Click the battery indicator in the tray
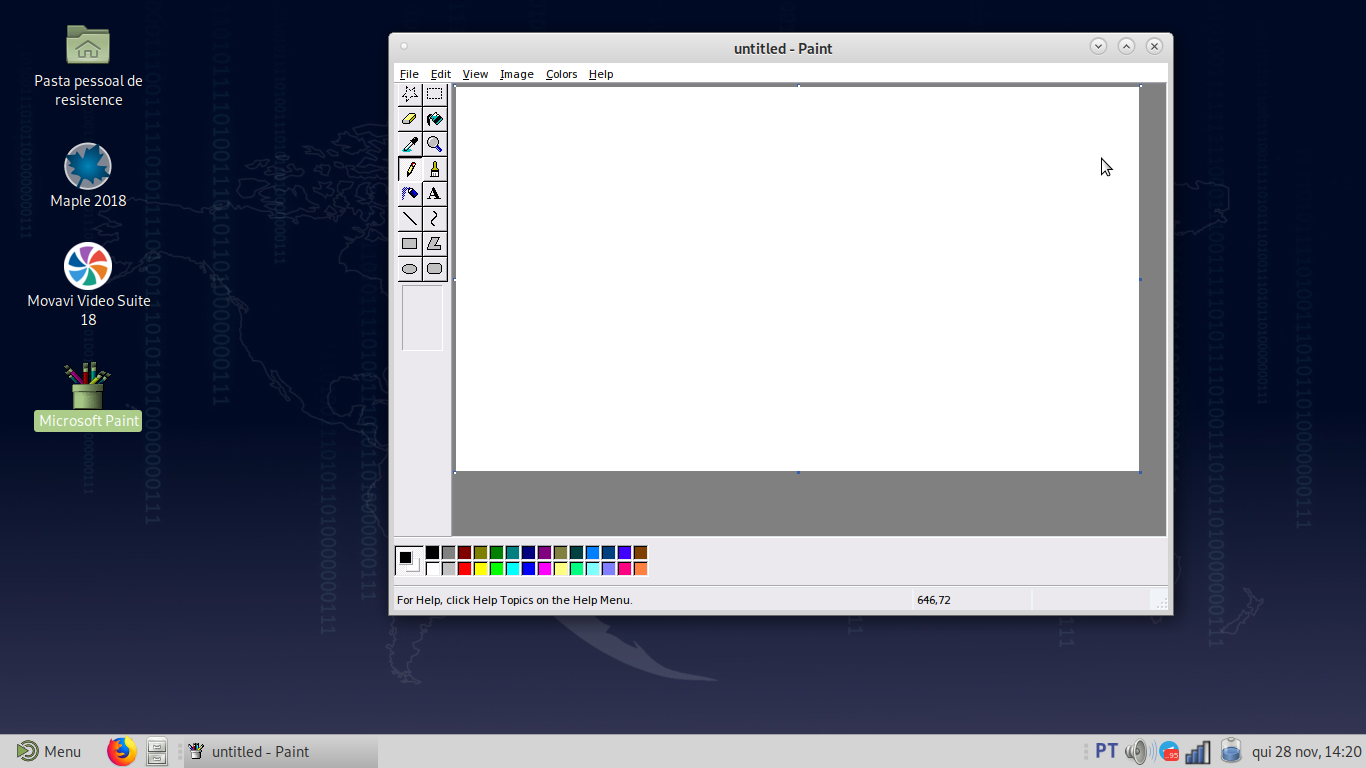 (1231, 750)
